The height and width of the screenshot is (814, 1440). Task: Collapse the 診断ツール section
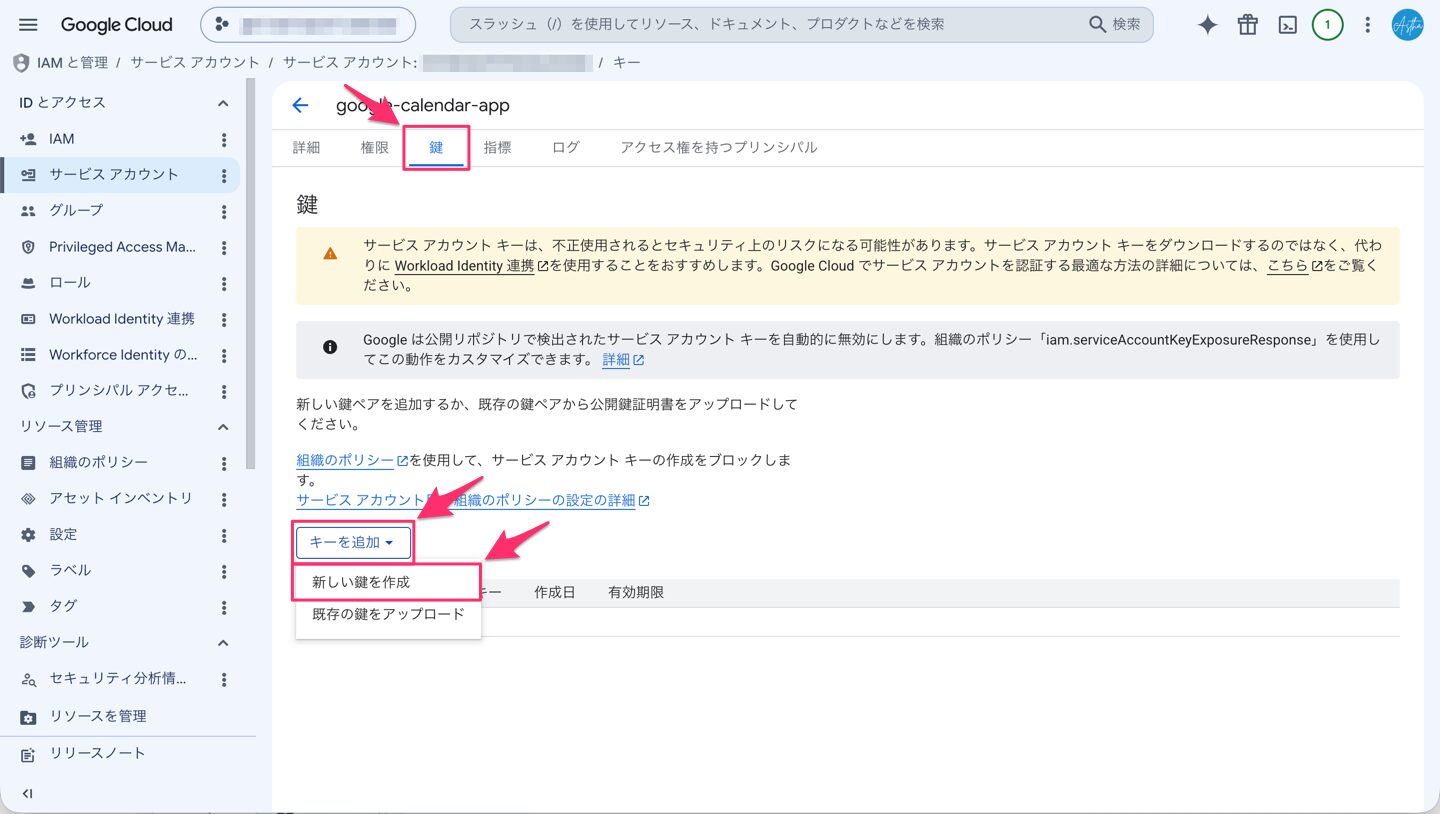[x=223, y=642]
